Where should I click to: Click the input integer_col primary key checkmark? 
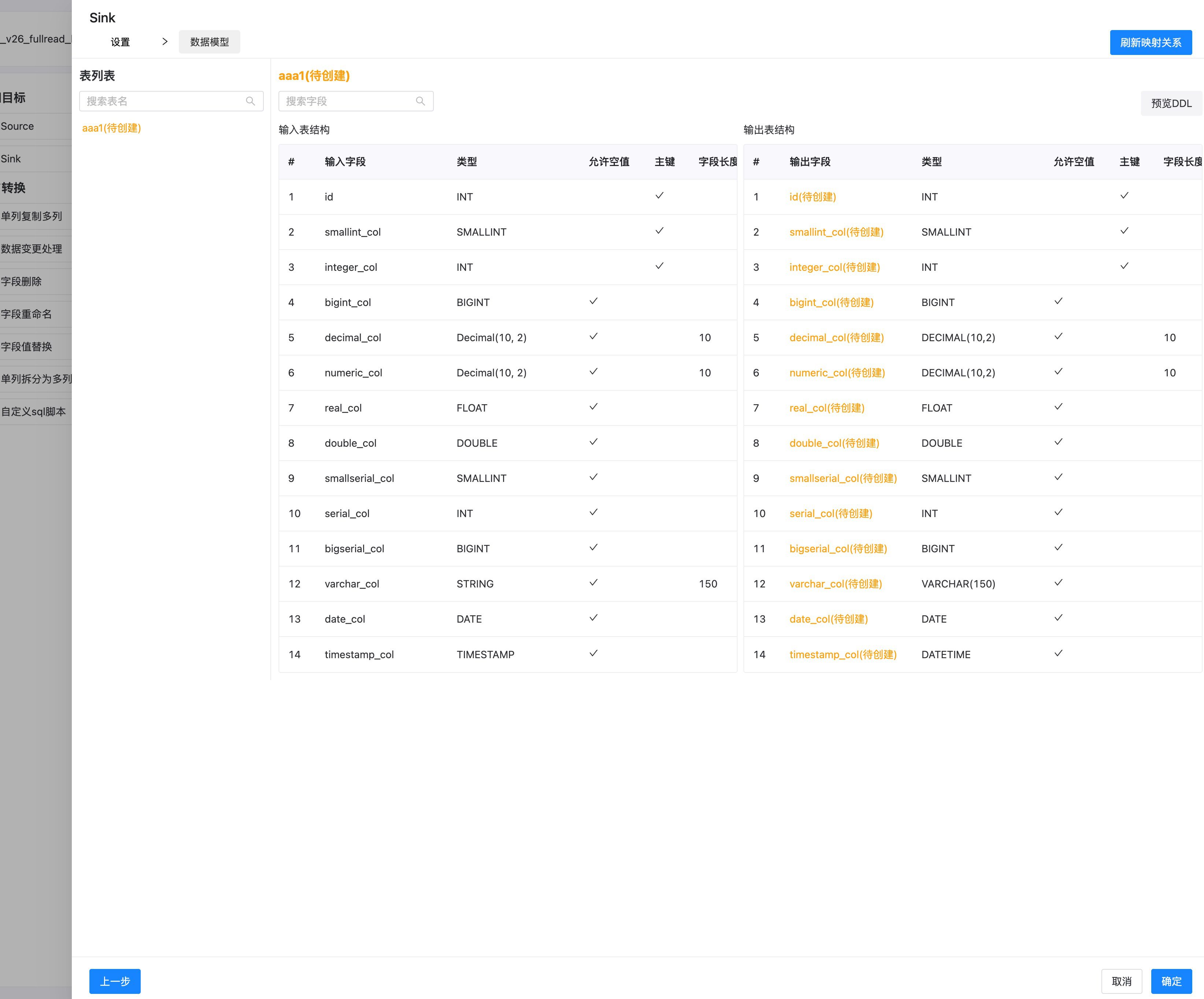[659, 266]
